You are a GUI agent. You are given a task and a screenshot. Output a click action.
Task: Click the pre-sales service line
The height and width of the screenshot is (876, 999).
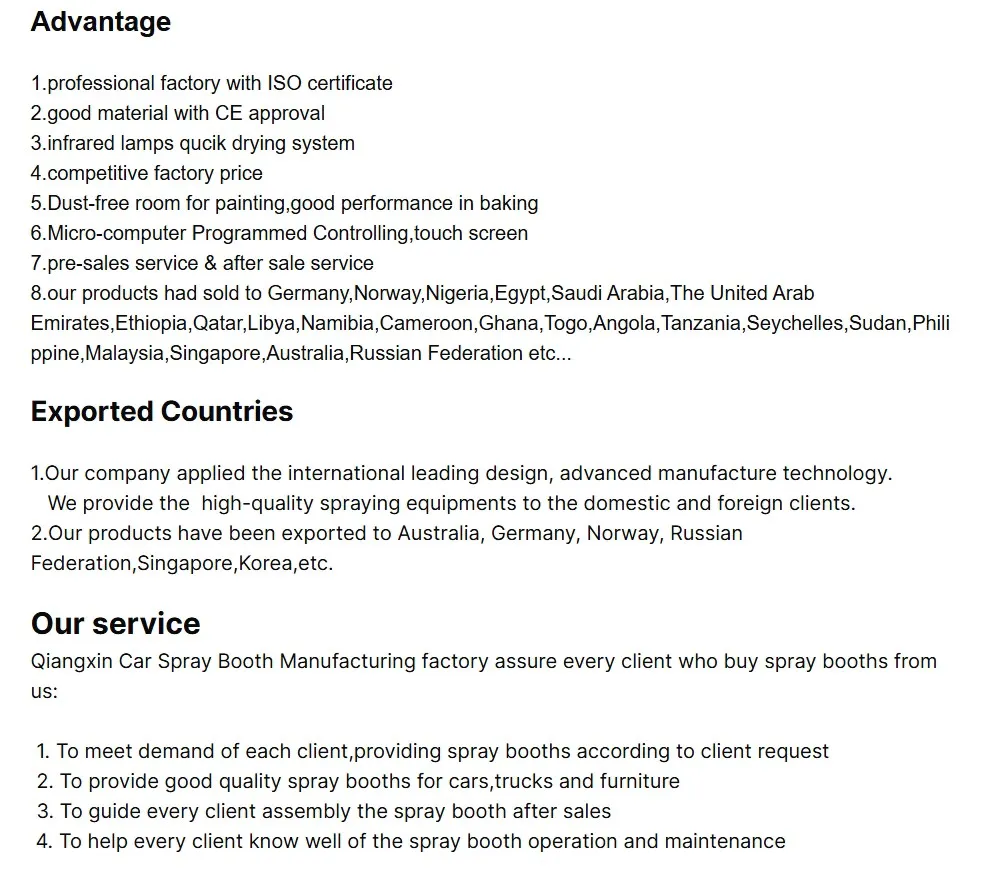tap(203, 263)
